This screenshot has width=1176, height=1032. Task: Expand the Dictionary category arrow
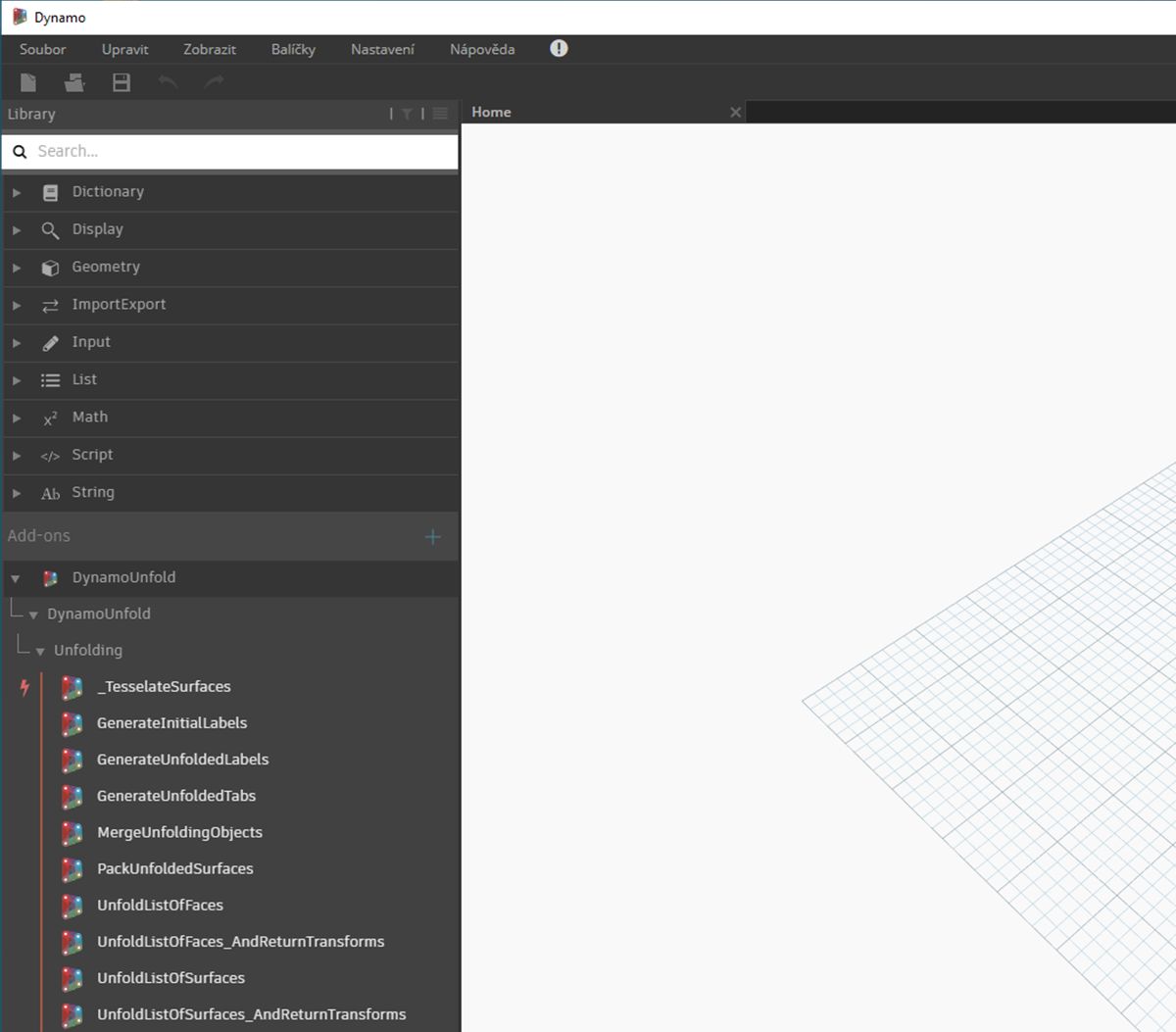[17, 193]
